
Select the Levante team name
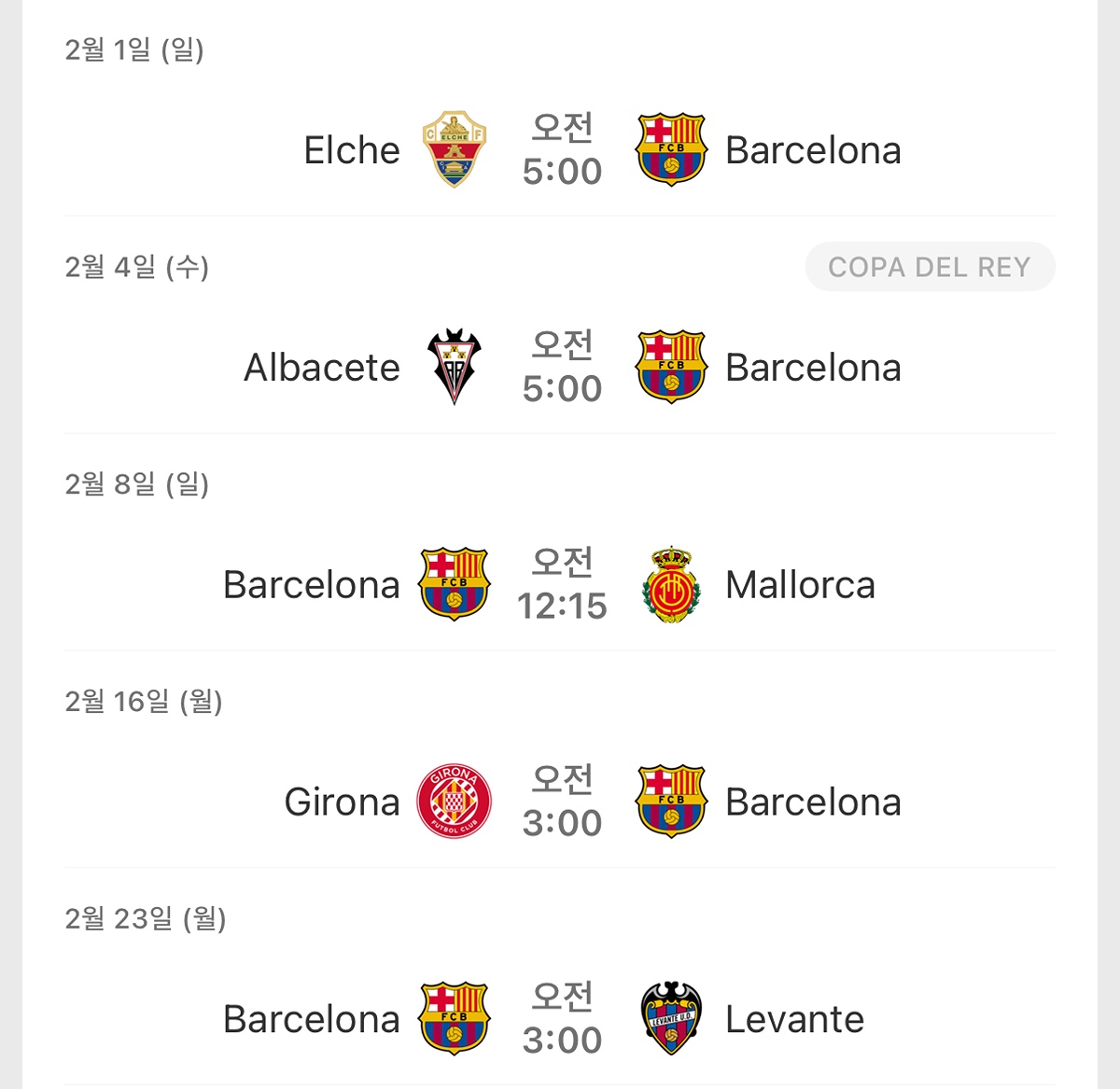[x=794, y=1019]
